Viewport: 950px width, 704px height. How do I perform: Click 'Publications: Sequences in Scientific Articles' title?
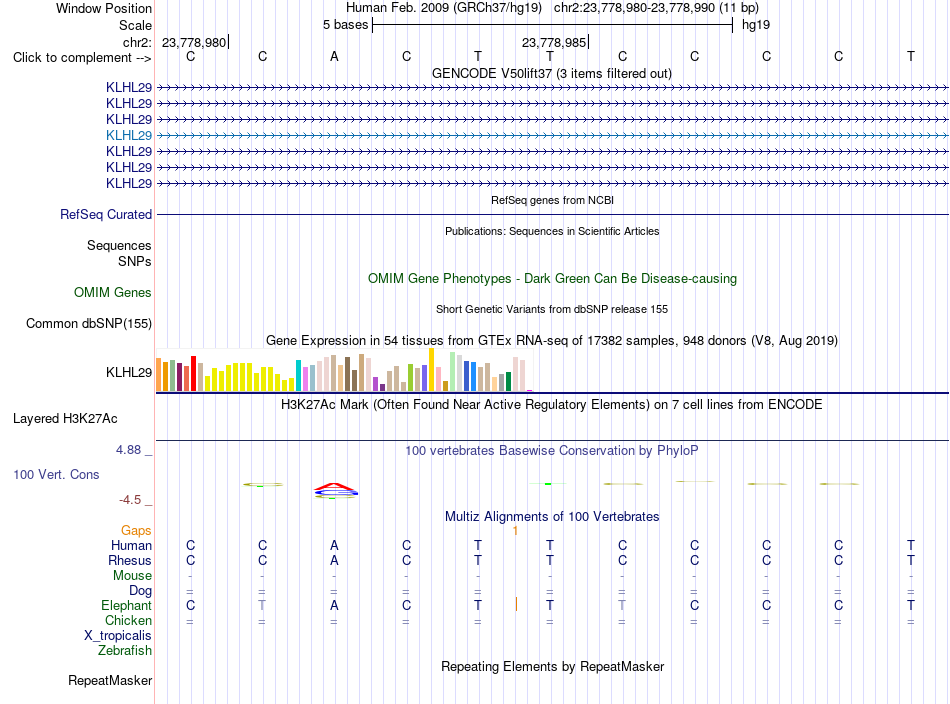pos(552,231)
